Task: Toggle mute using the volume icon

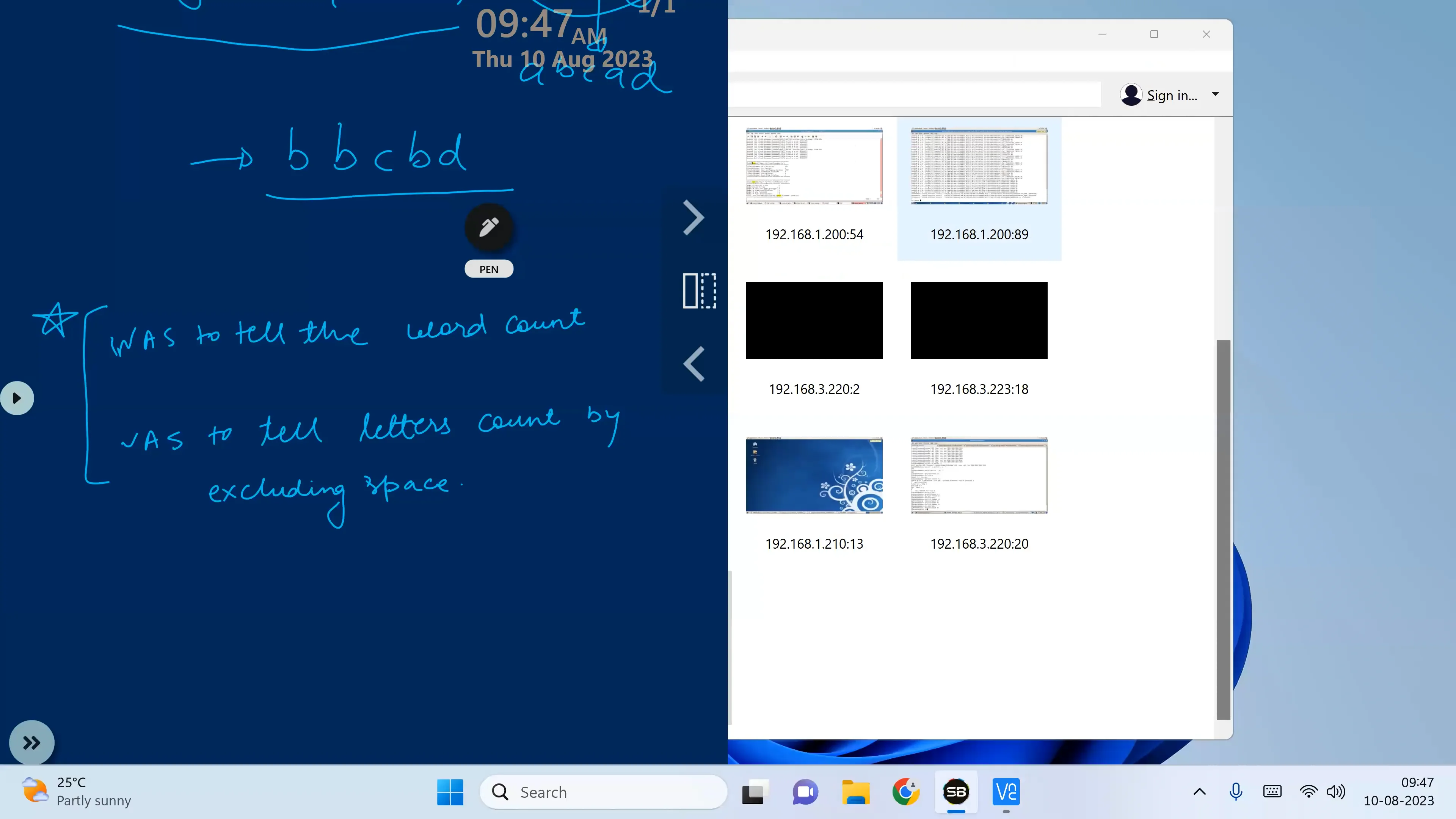Action: point(1336,791)
